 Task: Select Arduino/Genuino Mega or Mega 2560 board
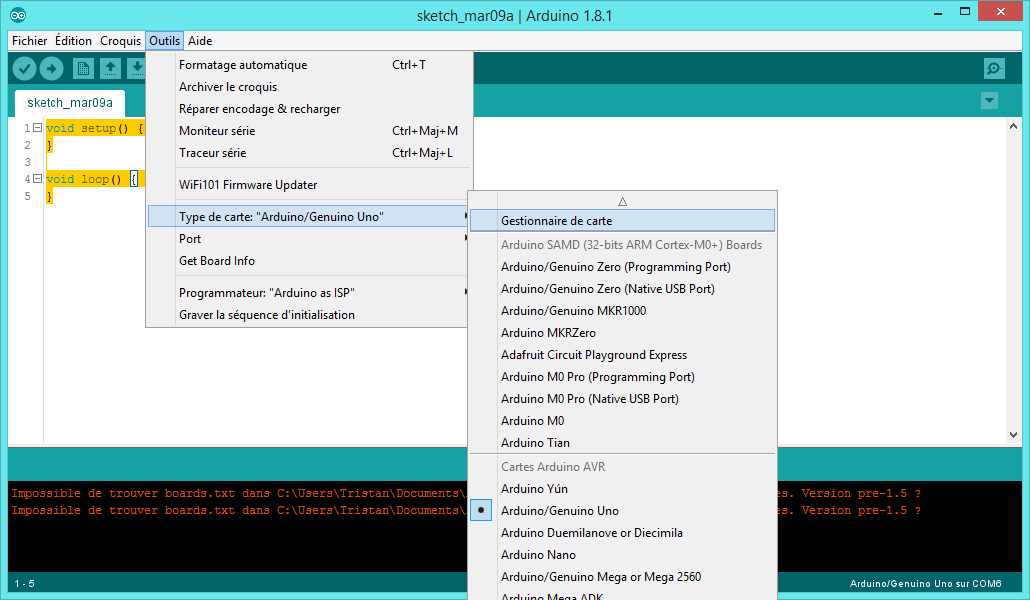point(622,576)
